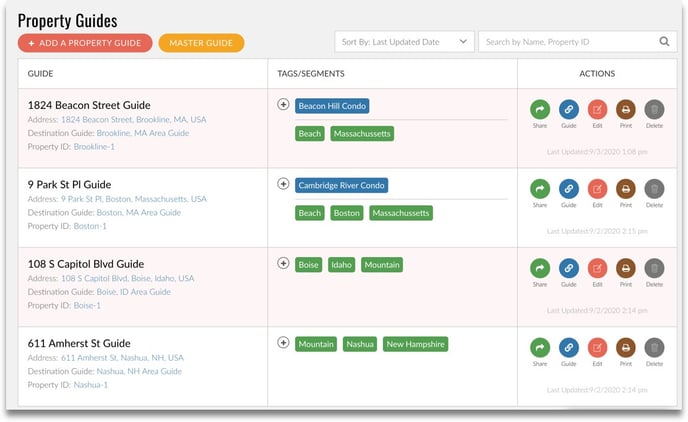
Task: Print the 9 Park St Pl Guide
Action: [x=625, y=188]
